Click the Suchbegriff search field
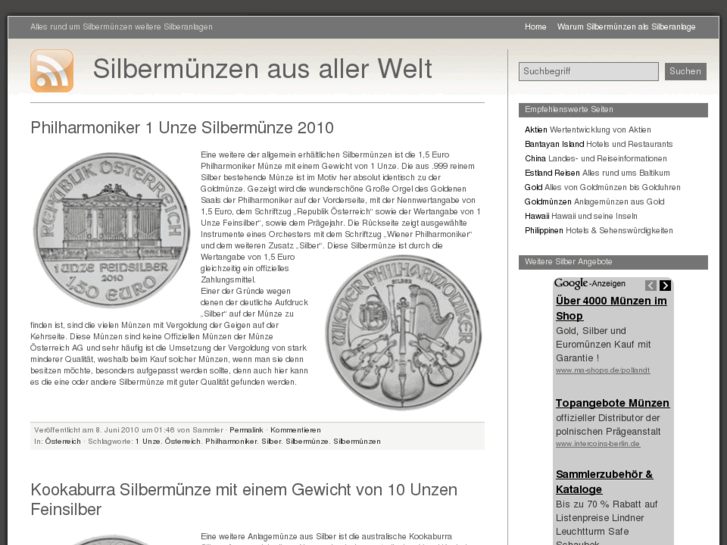The width and height of the screenshot is (727, 545). pos(588,71)
